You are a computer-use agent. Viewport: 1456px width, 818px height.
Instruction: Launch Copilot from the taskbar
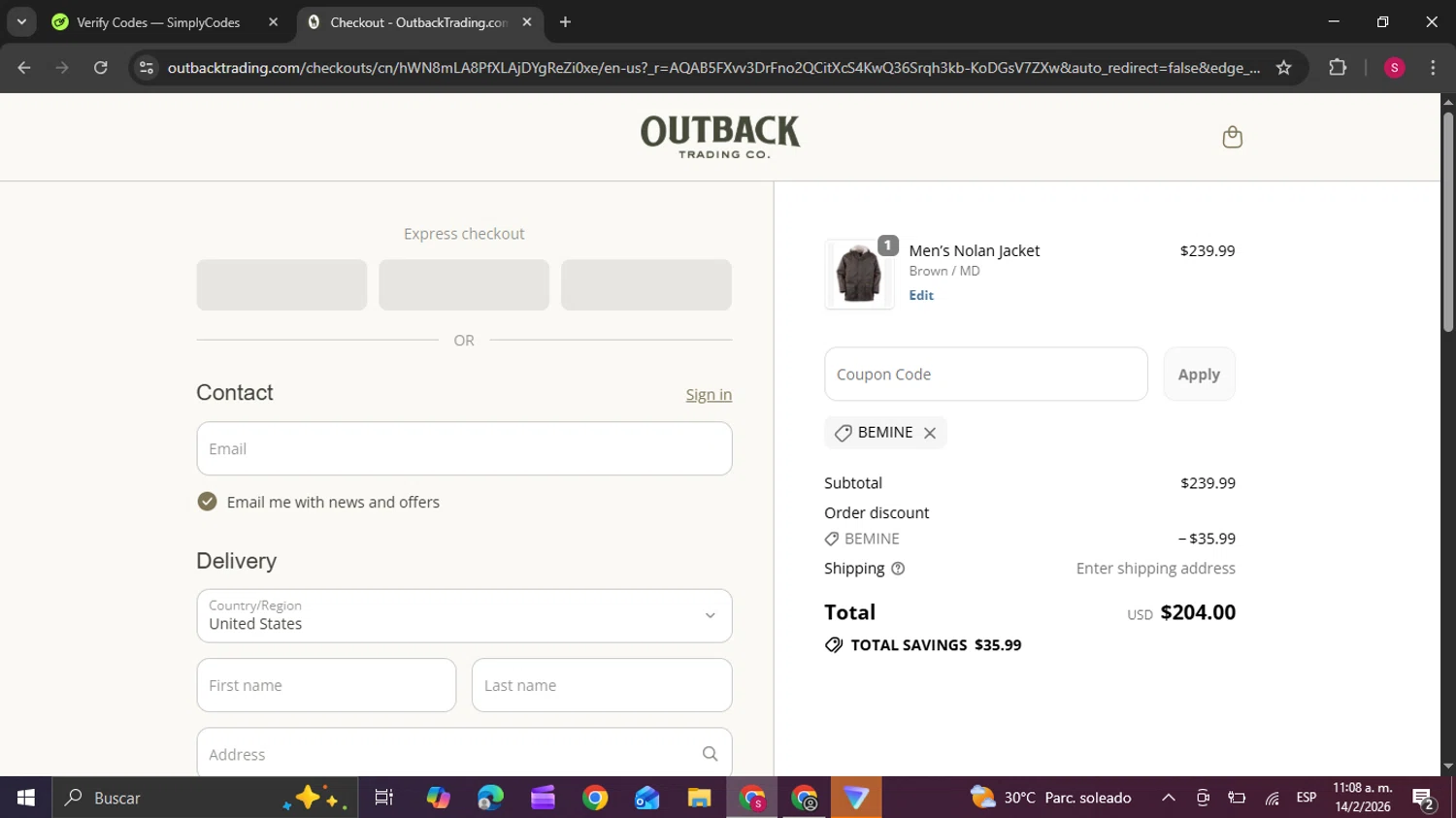(x=438, y=798)
